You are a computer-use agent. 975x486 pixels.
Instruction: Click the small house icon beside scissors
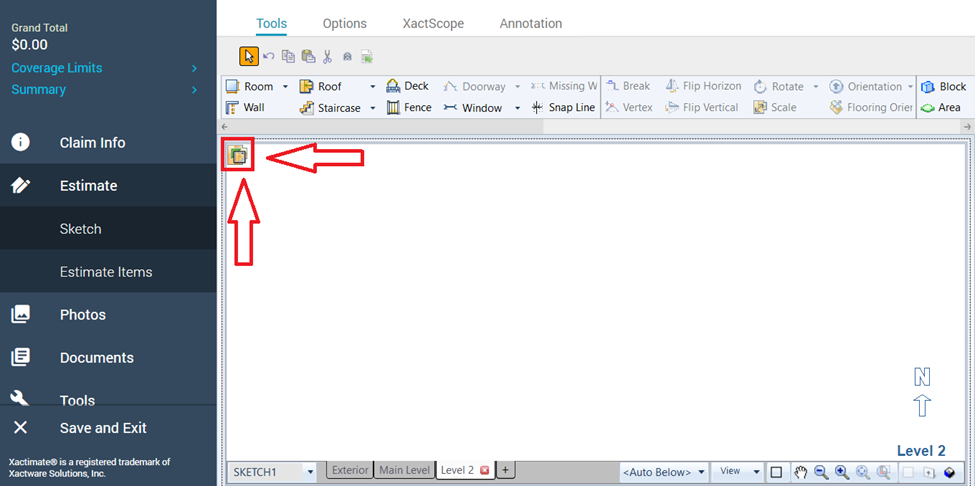[348, 57]
